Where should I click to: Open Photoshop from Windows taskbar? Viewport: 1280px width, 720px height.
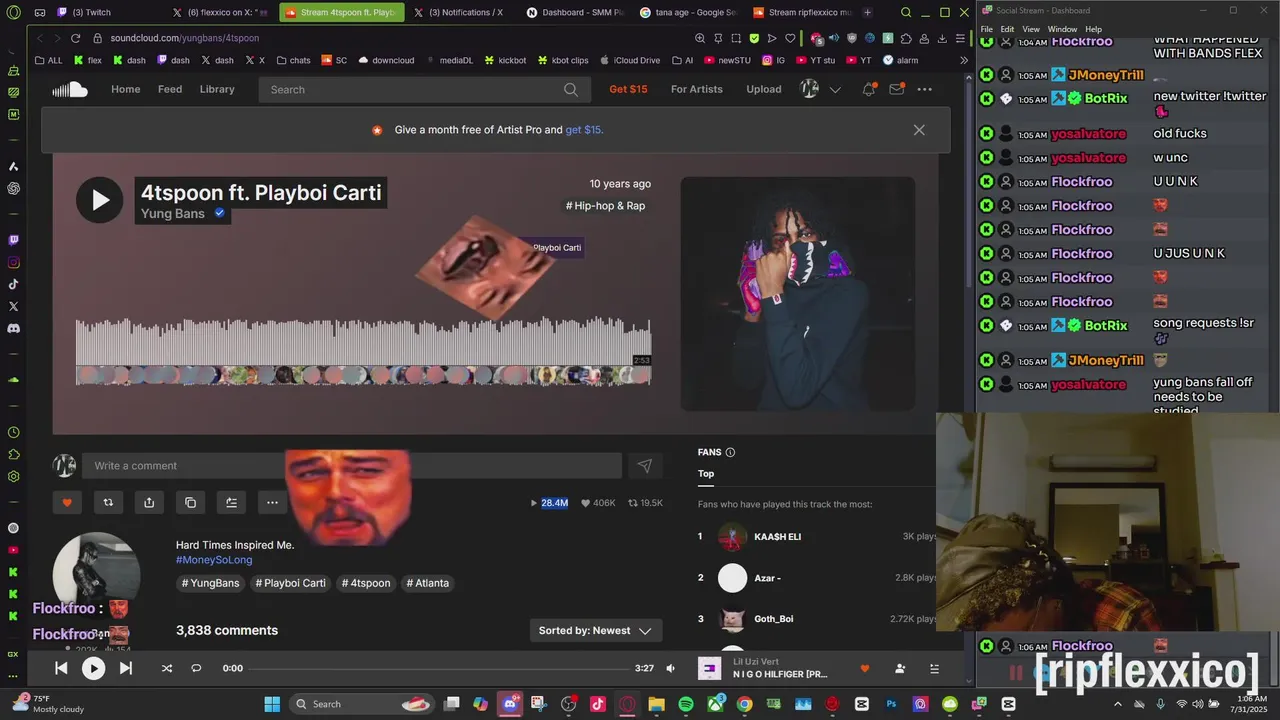(891, 704)
